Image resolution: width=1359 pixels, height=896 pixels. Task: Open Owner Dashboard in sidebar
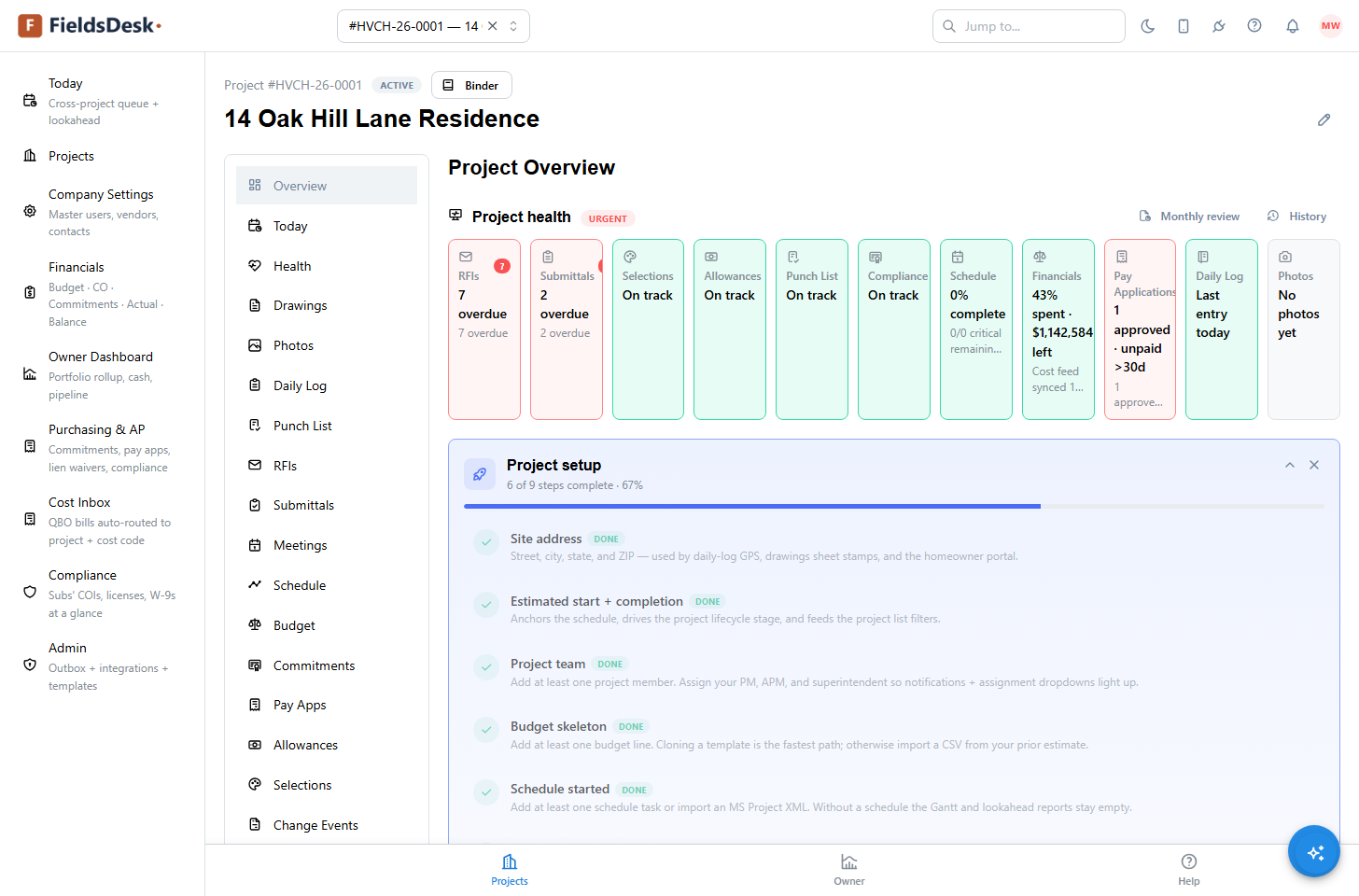coord(102,374)
